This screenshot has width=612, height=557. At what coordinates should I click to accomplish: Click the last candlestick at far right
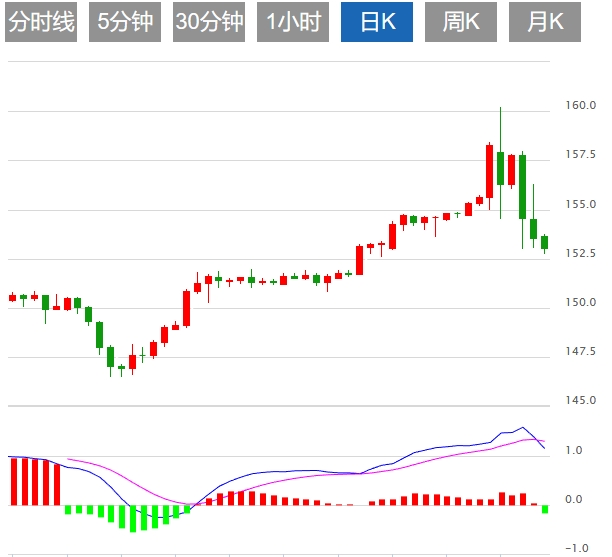545,242
